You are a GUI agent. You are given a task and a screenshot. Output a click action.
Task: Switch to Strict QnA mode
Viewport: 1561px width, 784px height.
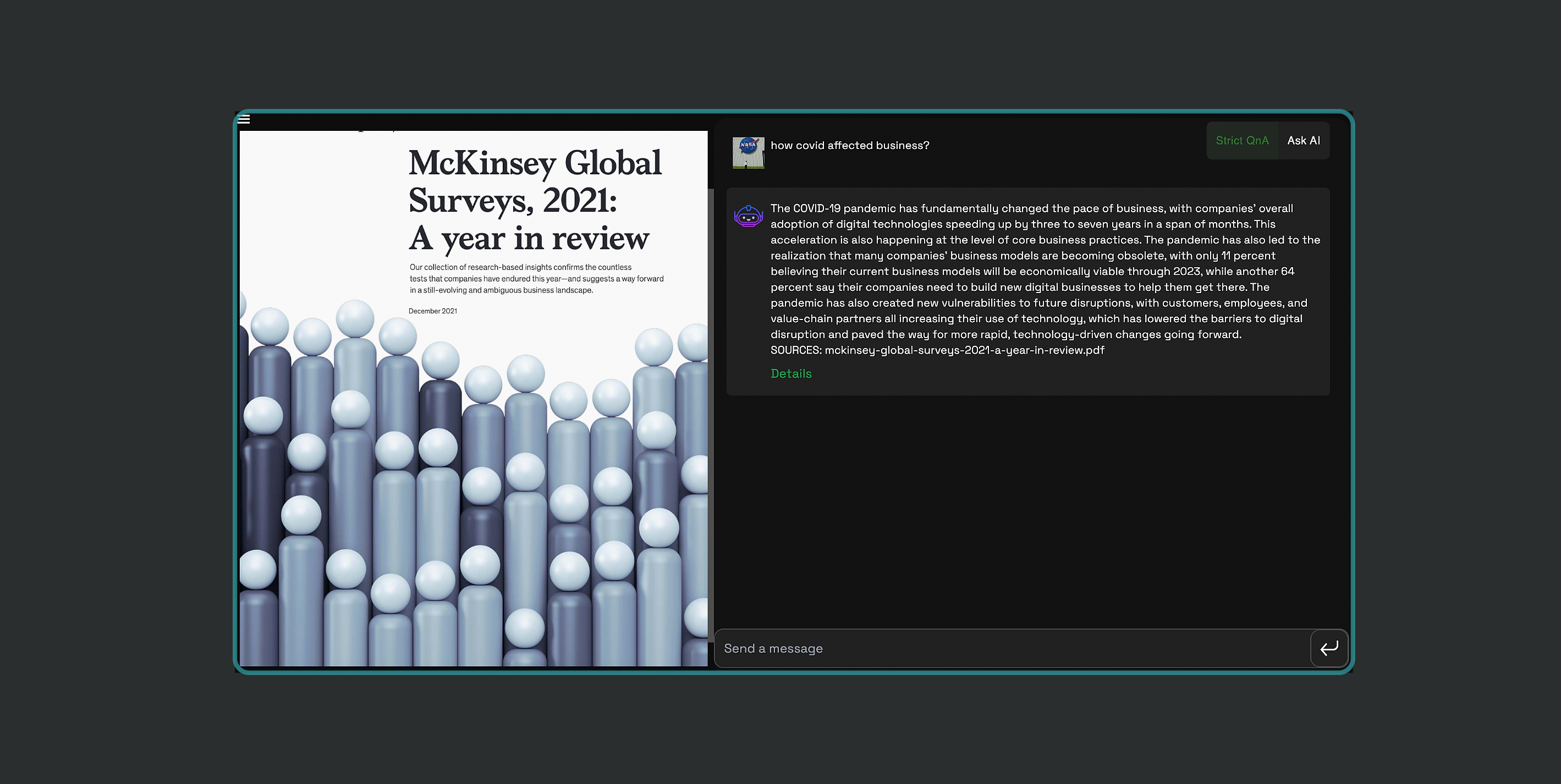coord(1241,141)
